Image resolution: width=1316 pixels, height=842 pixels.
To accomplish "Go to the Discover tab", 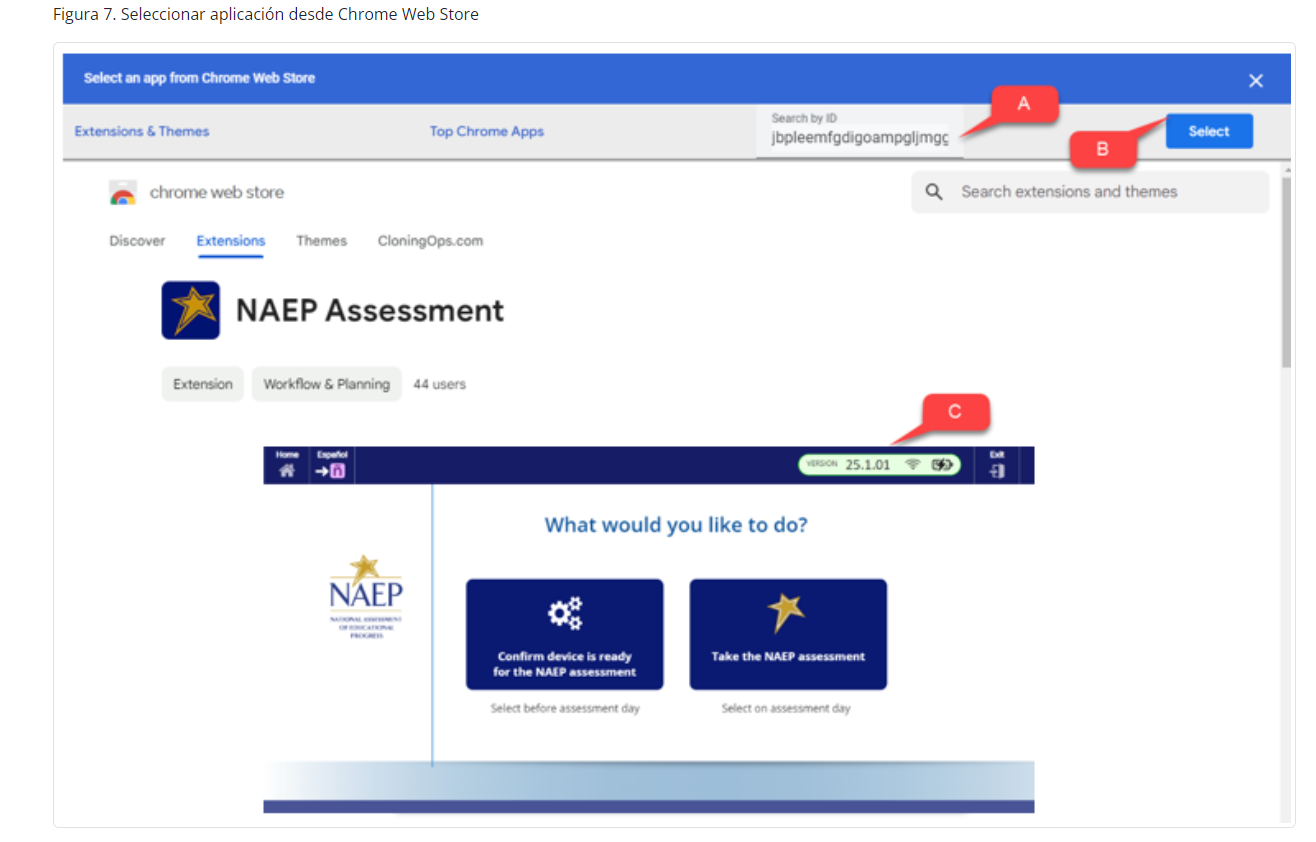I will click(x=137, y=241).
